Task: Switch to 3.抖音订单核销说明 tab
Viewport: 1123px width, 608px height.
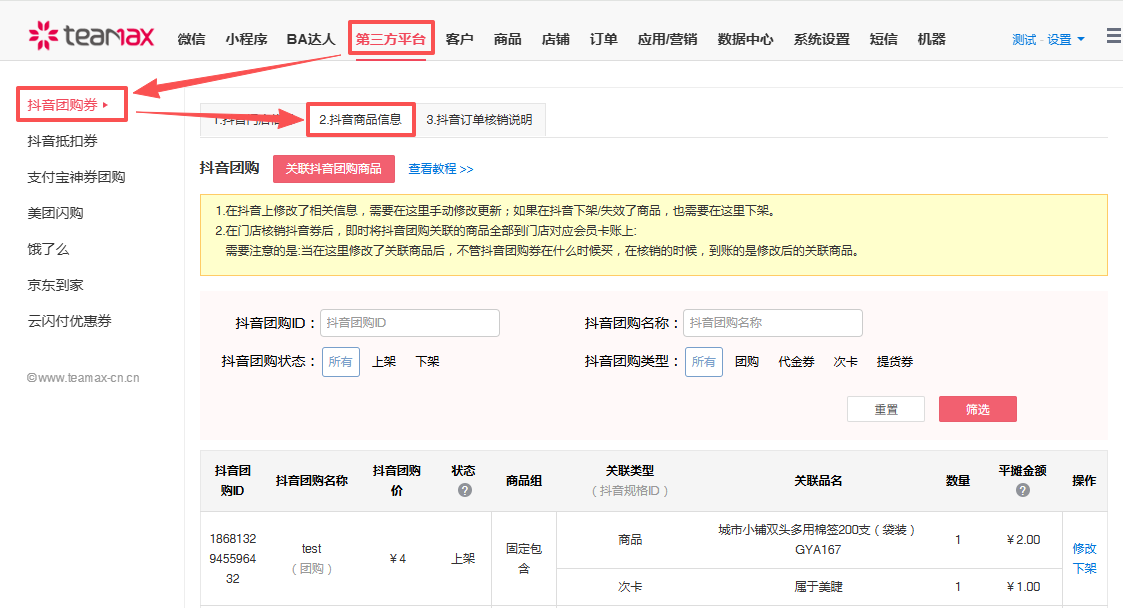Action: point(479,120)
